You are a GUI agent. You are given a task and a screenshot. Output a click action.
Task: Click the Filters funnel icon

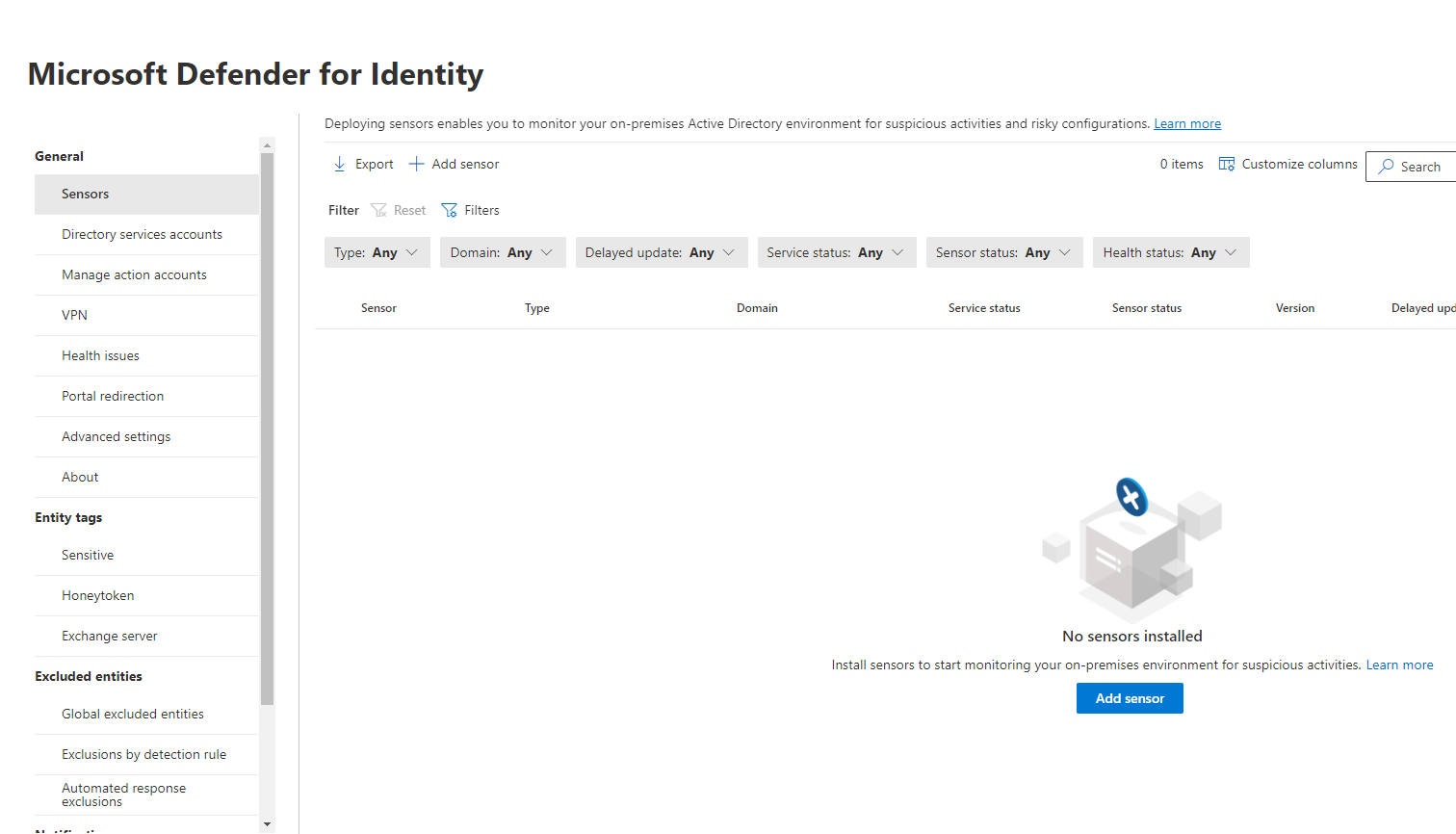(x=450, y=210)
